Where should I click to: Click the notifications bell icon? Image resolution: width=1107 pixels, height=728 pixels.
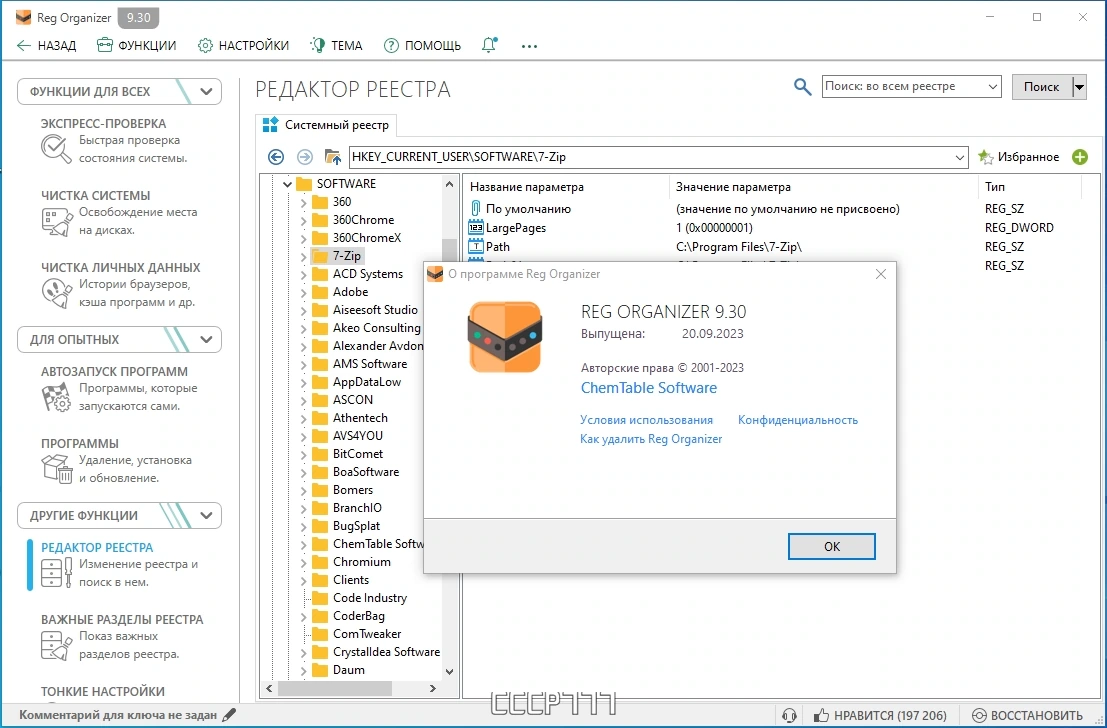489,45
